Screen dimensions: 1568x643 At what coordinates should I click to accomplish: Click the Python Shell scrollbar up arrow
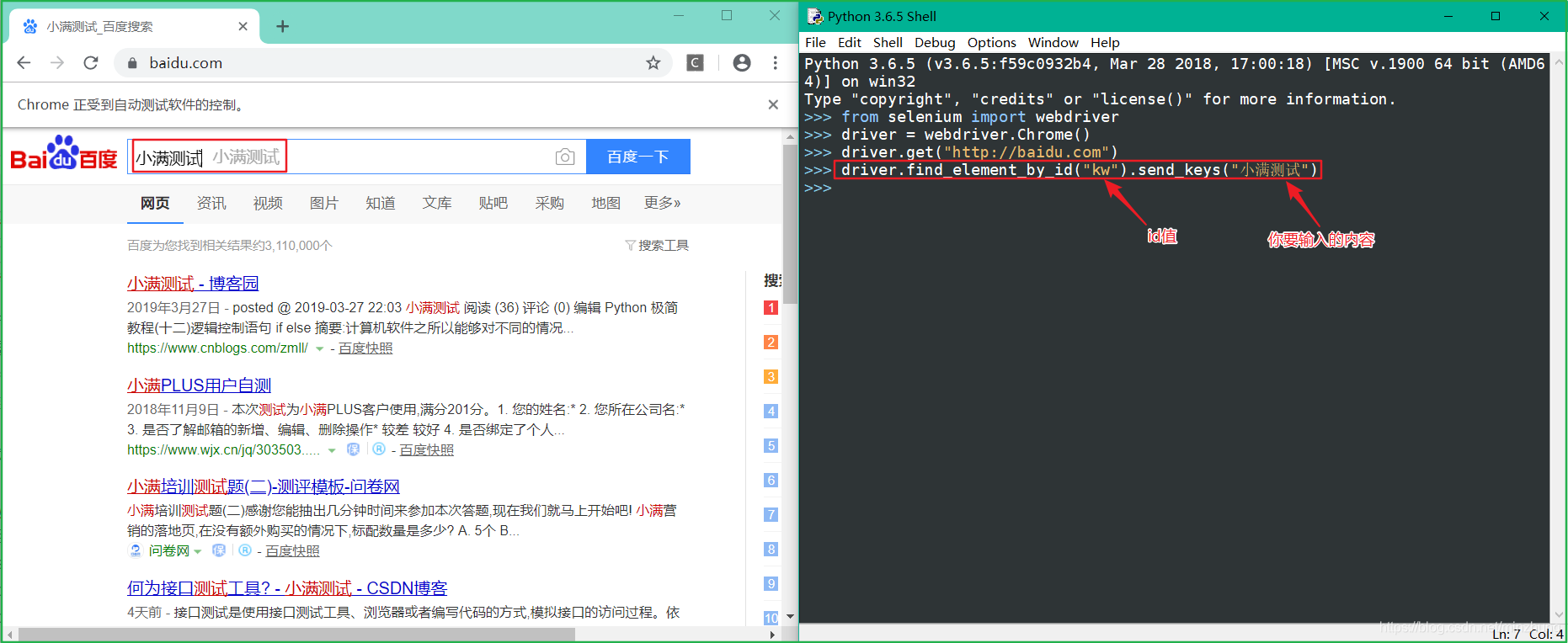pyautogui.click(x=1559, y=62)
